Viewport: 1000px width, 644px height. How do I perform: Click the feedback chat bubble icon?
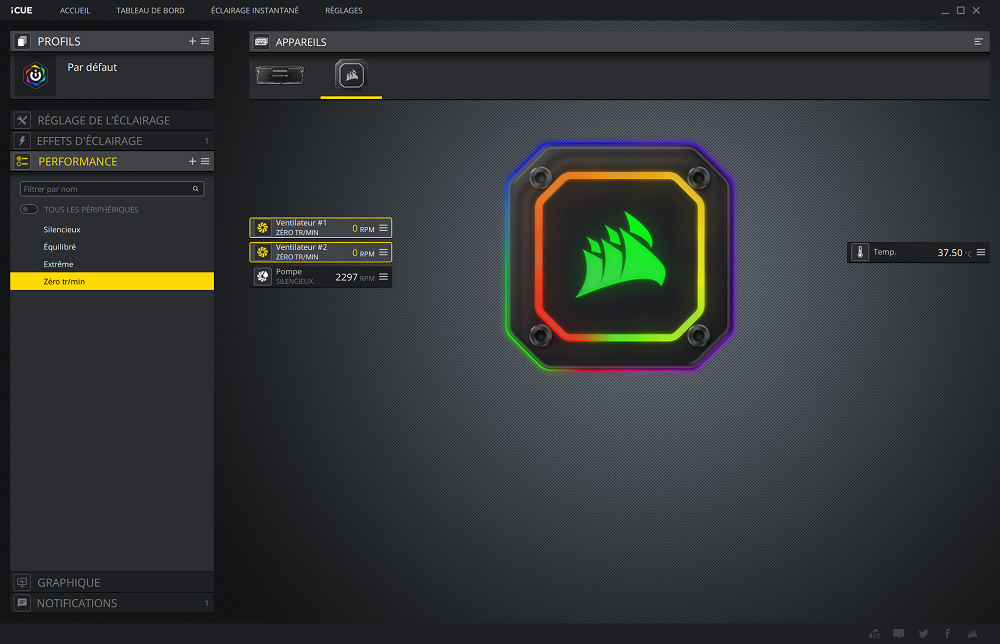899,633
